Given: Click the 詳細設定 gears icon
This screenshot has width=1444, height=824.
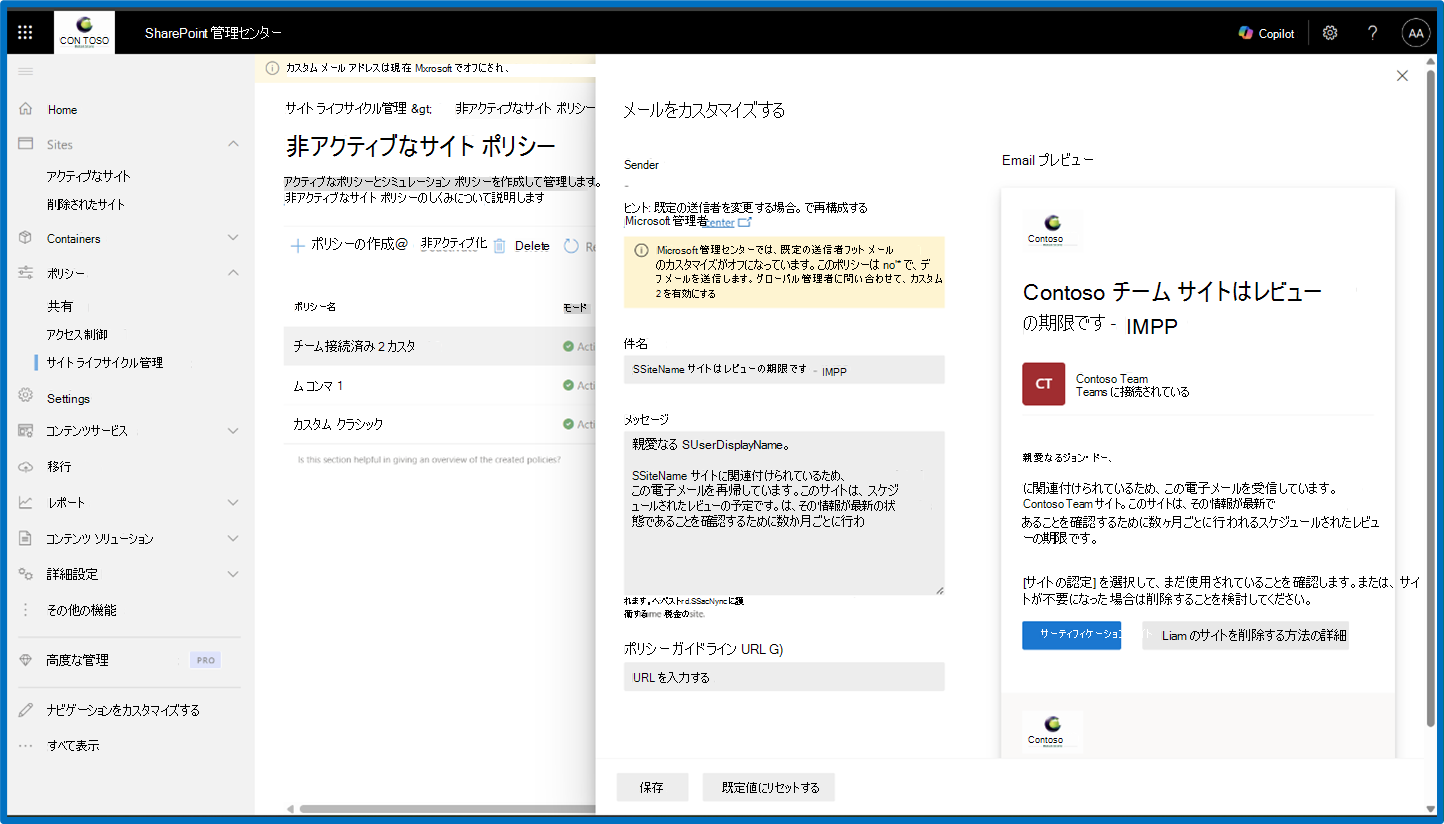Looking at the screenshot, I should point(26,574).
